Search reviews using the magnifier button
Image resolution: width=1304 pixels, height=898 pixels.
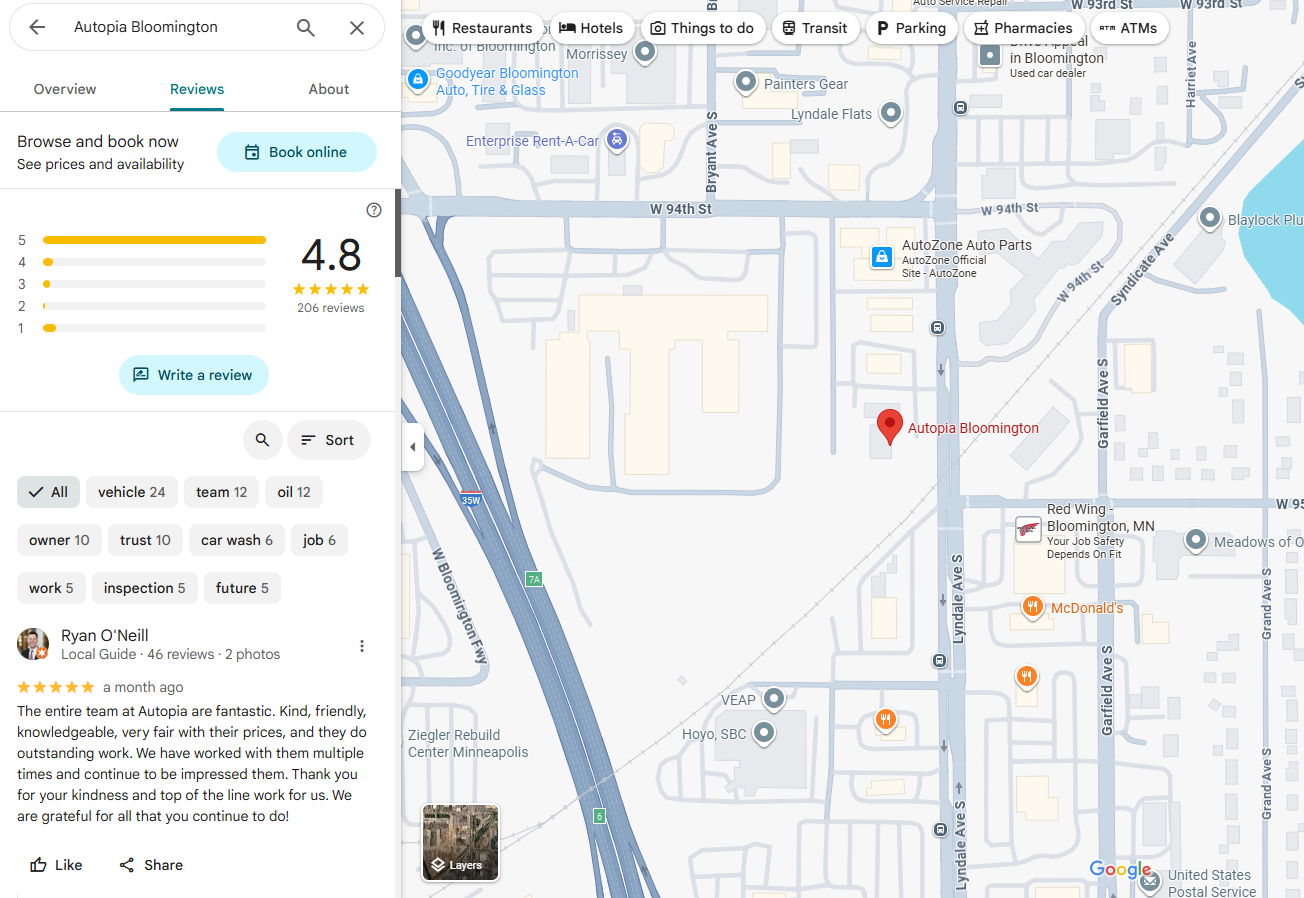tap(262, 440)
